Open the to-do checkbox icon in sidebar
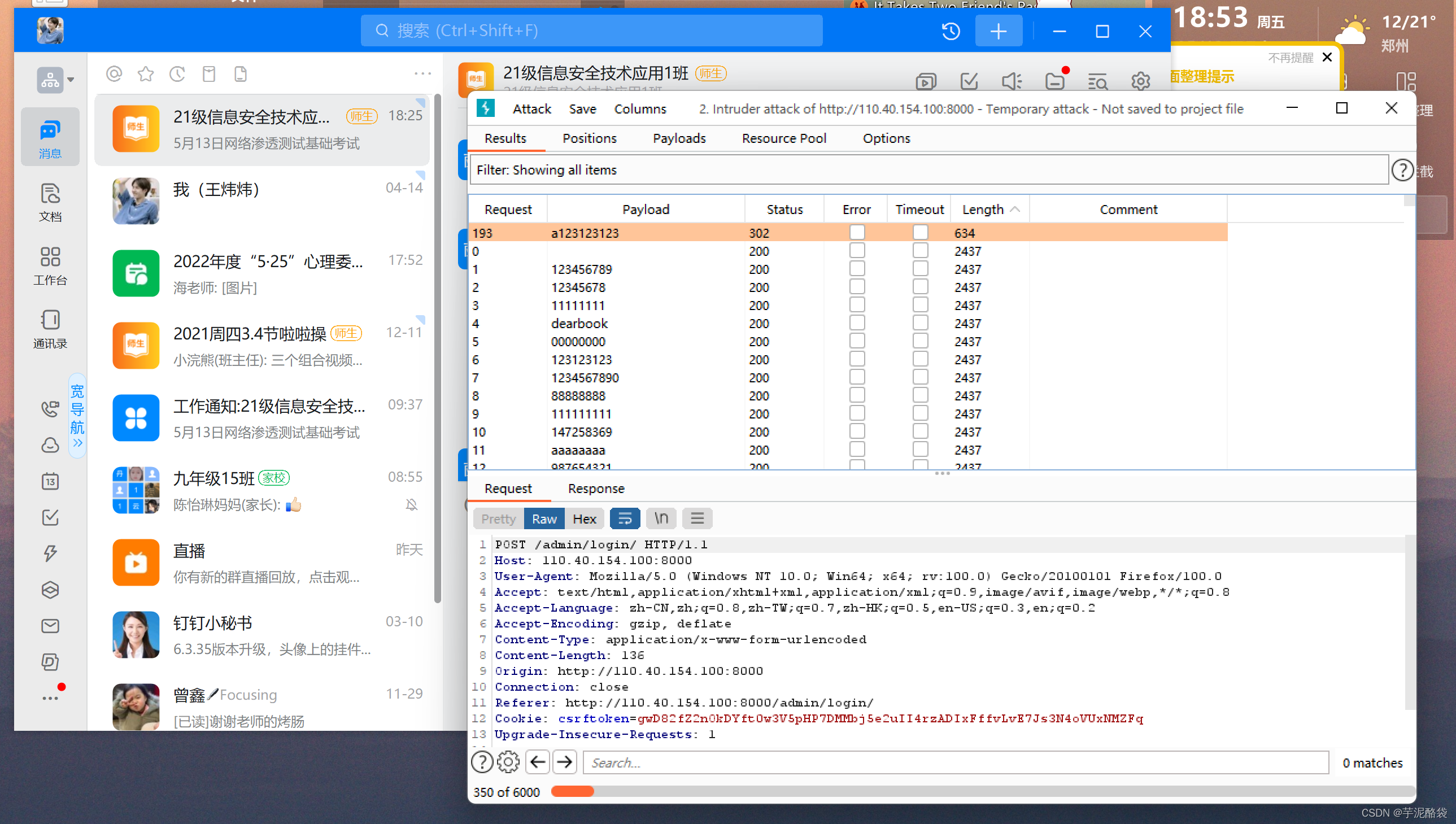 pyautogui.click(x=50, y=517)
